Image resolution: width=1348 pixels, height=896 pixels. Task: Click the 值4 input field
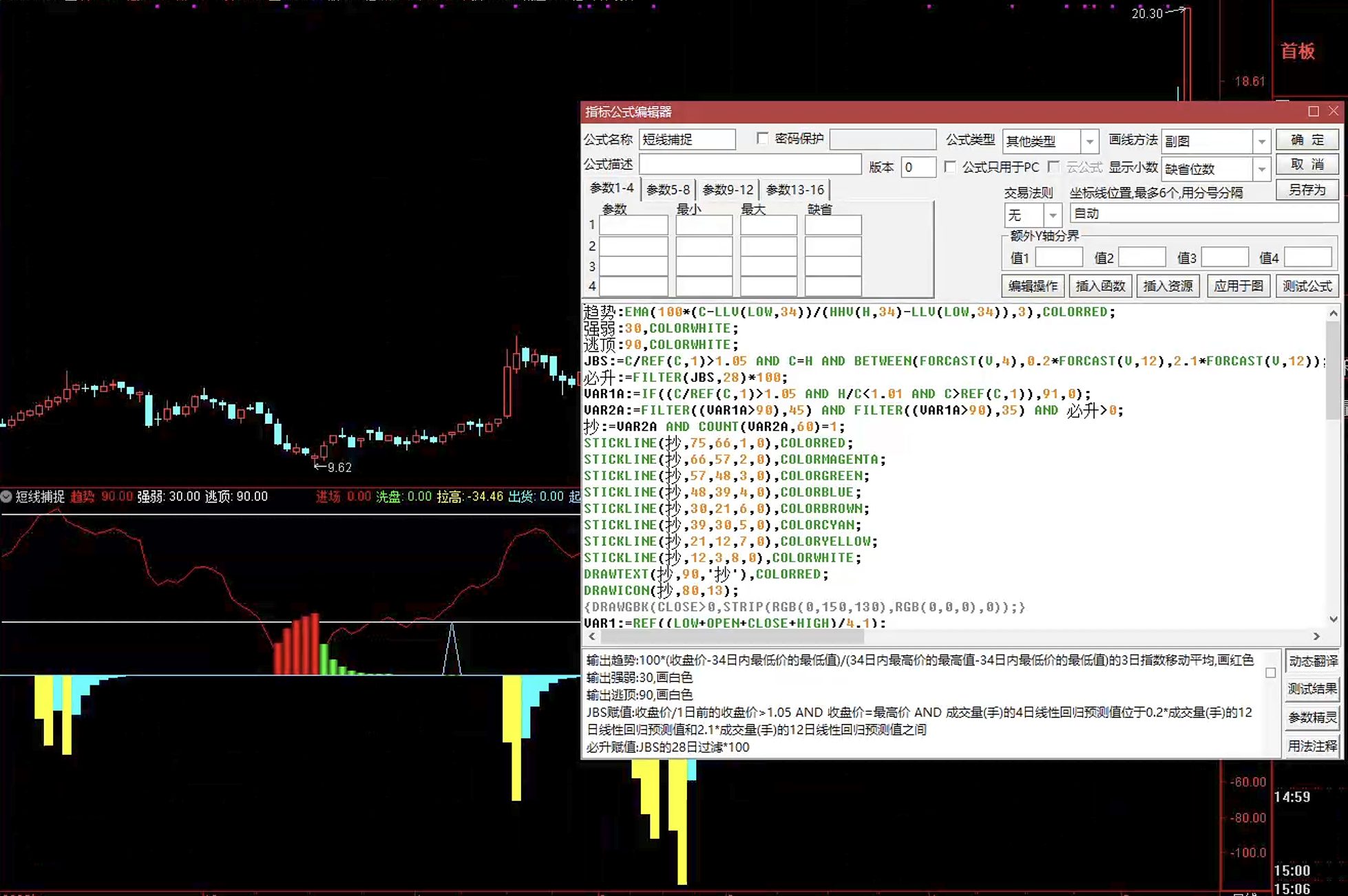pyautogui.click(x=1308, y=257)
